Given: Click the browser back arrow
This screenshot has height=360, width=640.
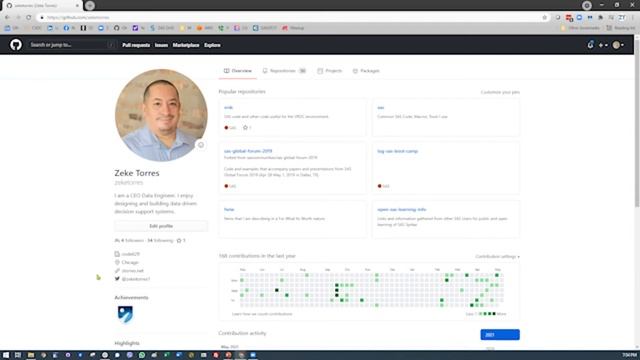Looking at the screenshot, I should coord(7,18).
